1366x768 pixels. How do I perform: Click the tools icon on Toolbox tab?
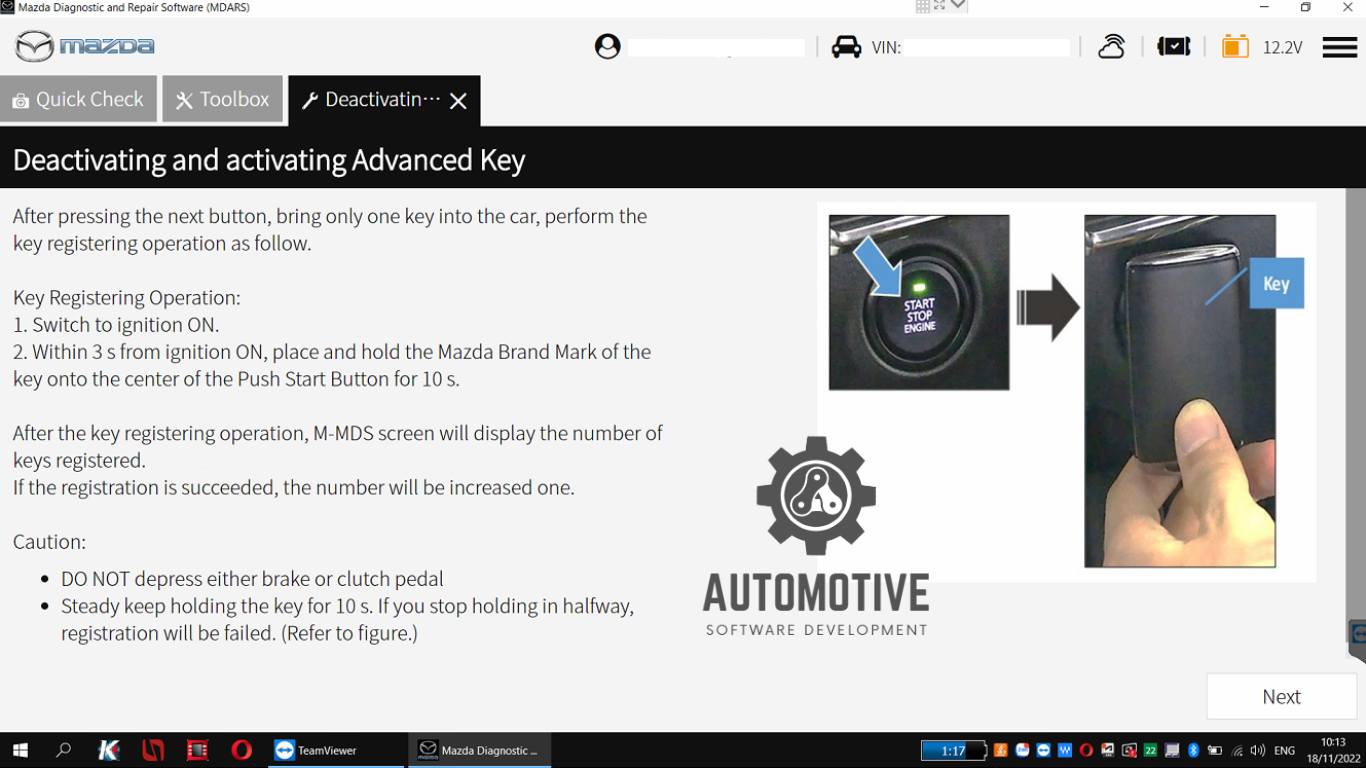[184, 100]
